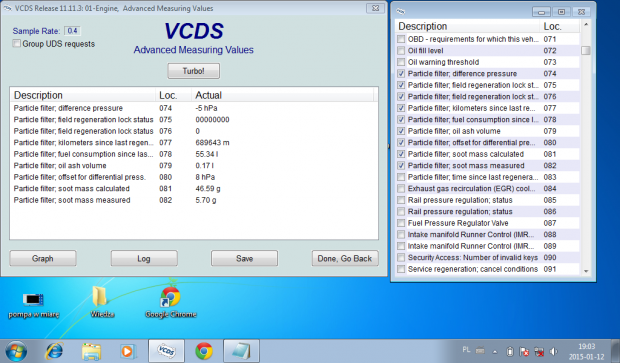This screenshot has height=363, width=620.
Task: Uncheck Particle filter offset for differential pressure 080
Action: point(401,142)
